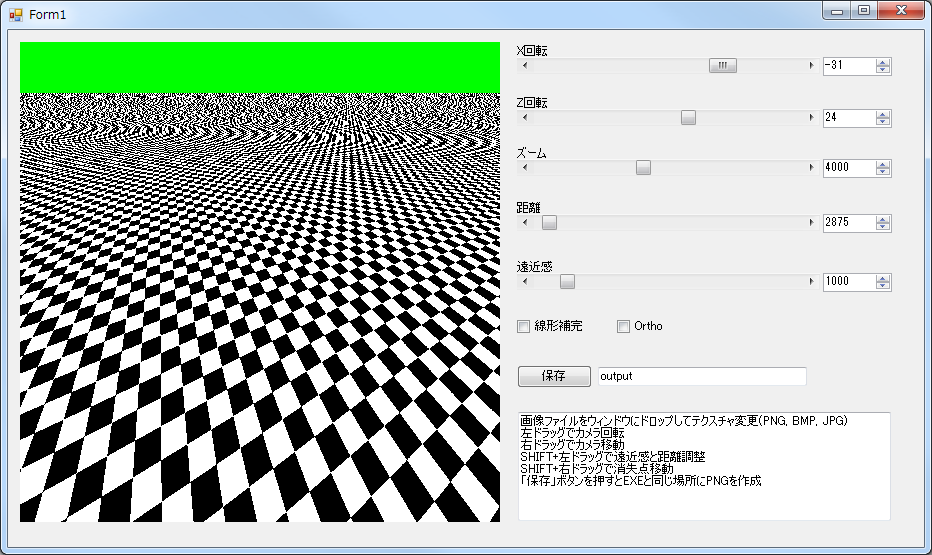Click the 距離 slider thumb
Screen dimensions: 932x555
click(x=549, y=222)
